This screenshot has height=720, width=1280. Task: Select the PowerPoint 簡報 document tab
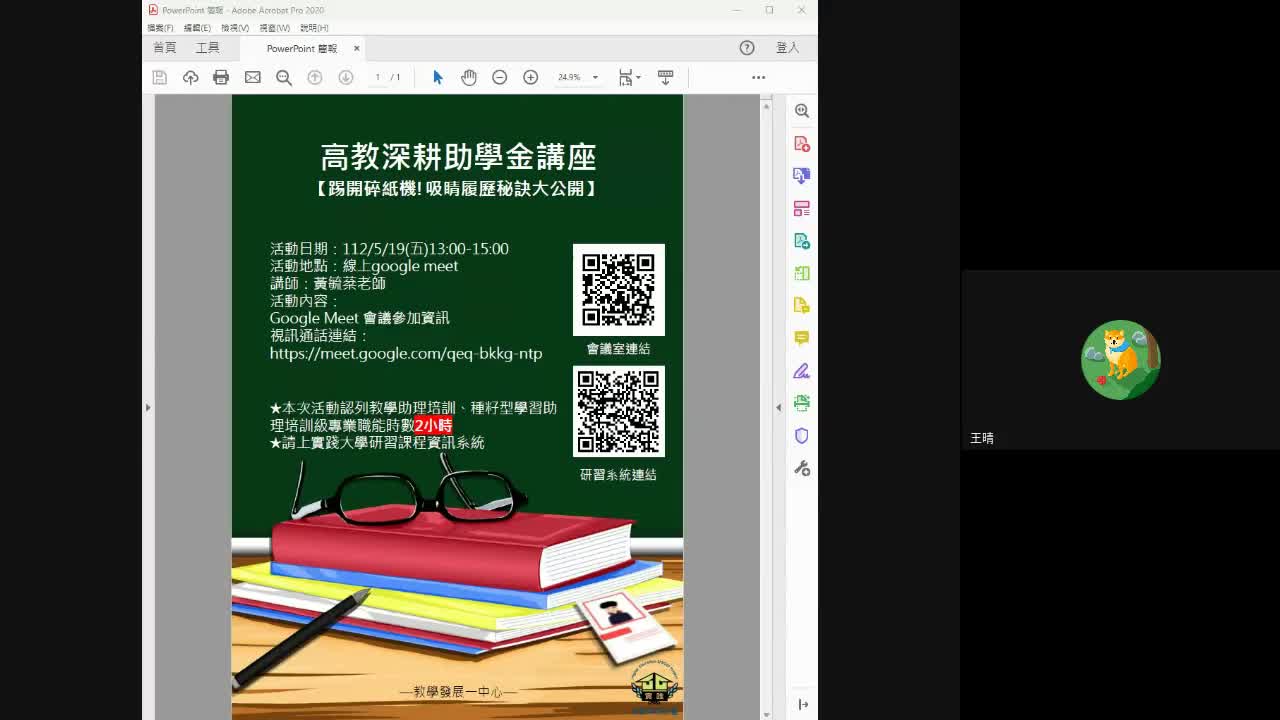(x=301, y=48)
